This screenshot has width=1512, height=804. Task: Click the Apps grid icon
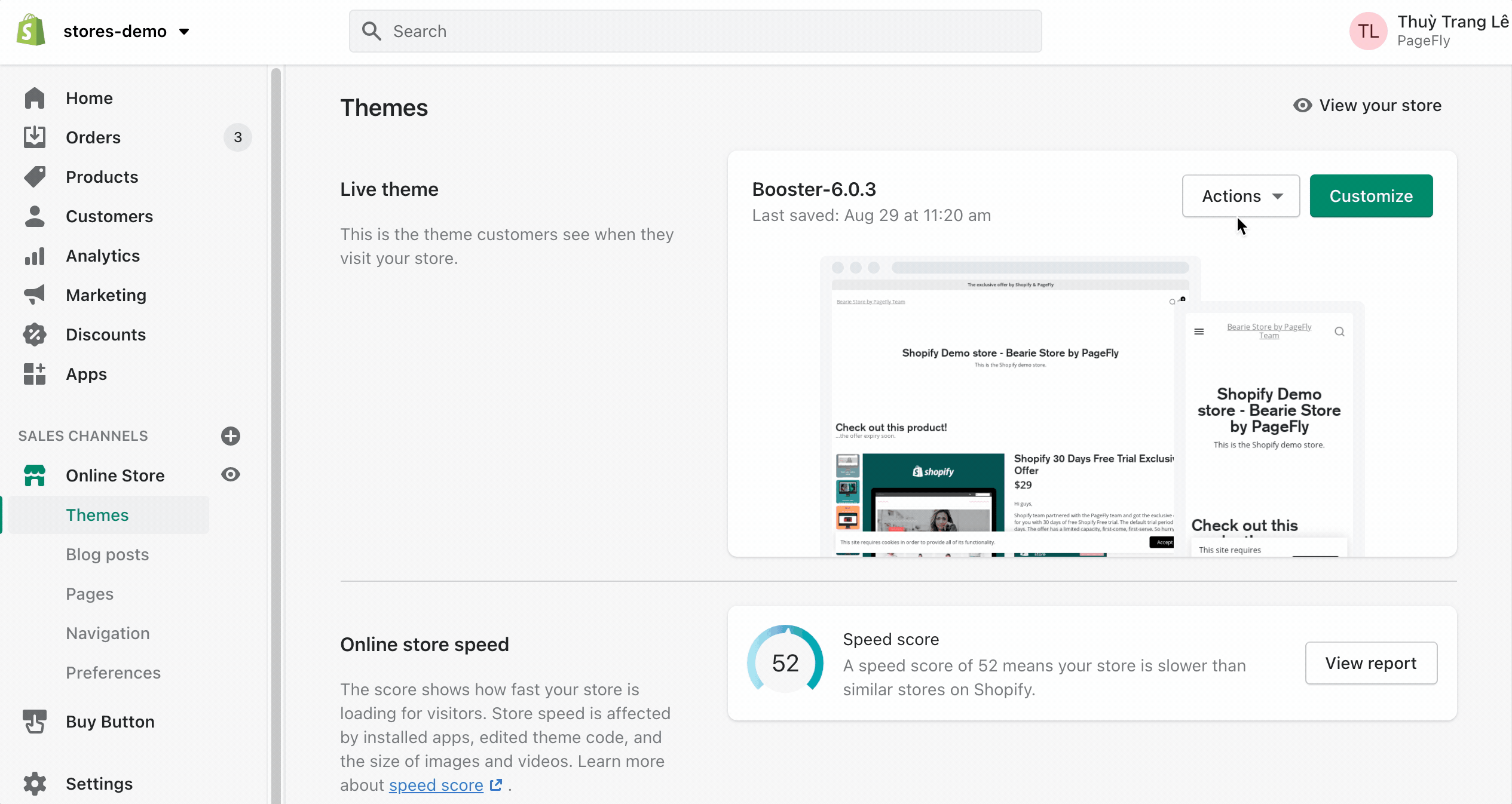pyautogui.click(x=35, y=374)
